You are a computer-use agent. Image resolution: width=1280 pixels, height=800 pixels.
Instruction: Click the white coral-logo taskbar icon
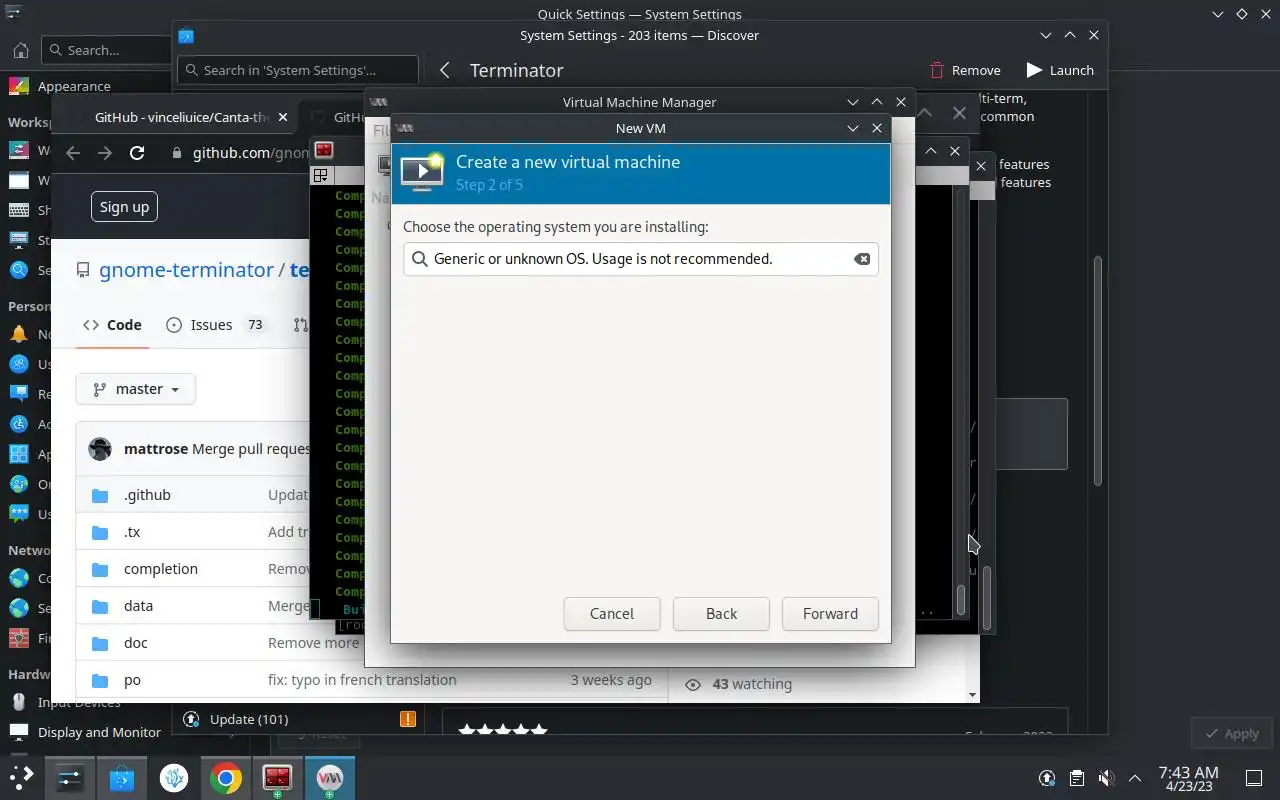click(174, 777)
